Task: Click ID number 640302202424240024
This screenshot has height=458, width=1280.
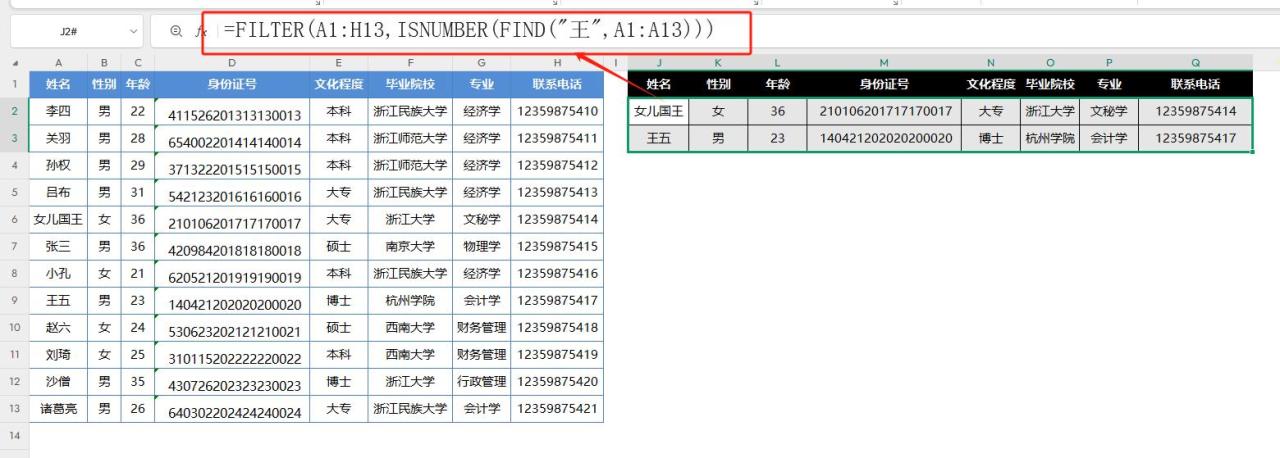Action: [x=231, y=408]
